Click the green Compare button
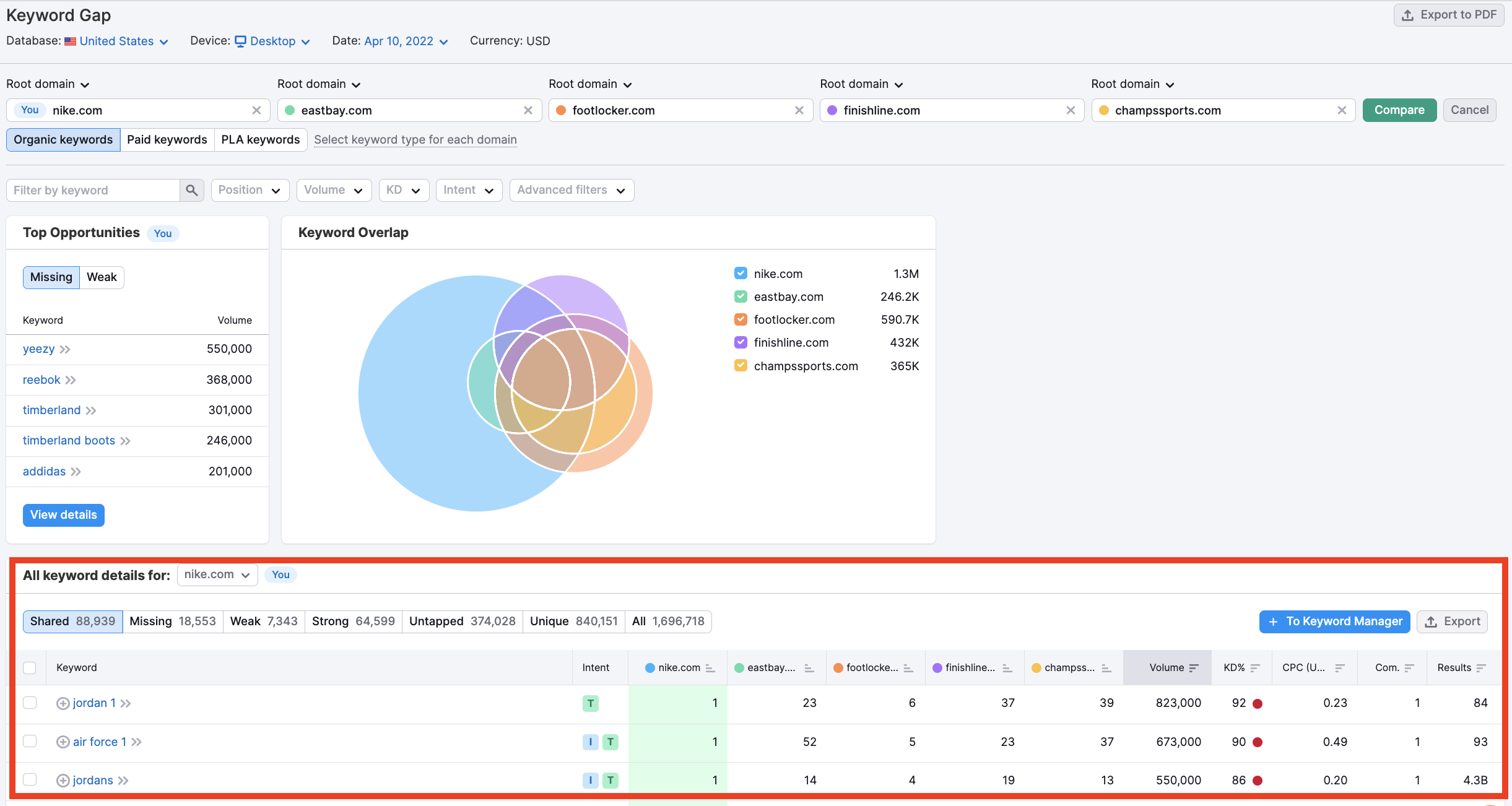Viewport: 1512px width, 806px height. pos(1399,110)
